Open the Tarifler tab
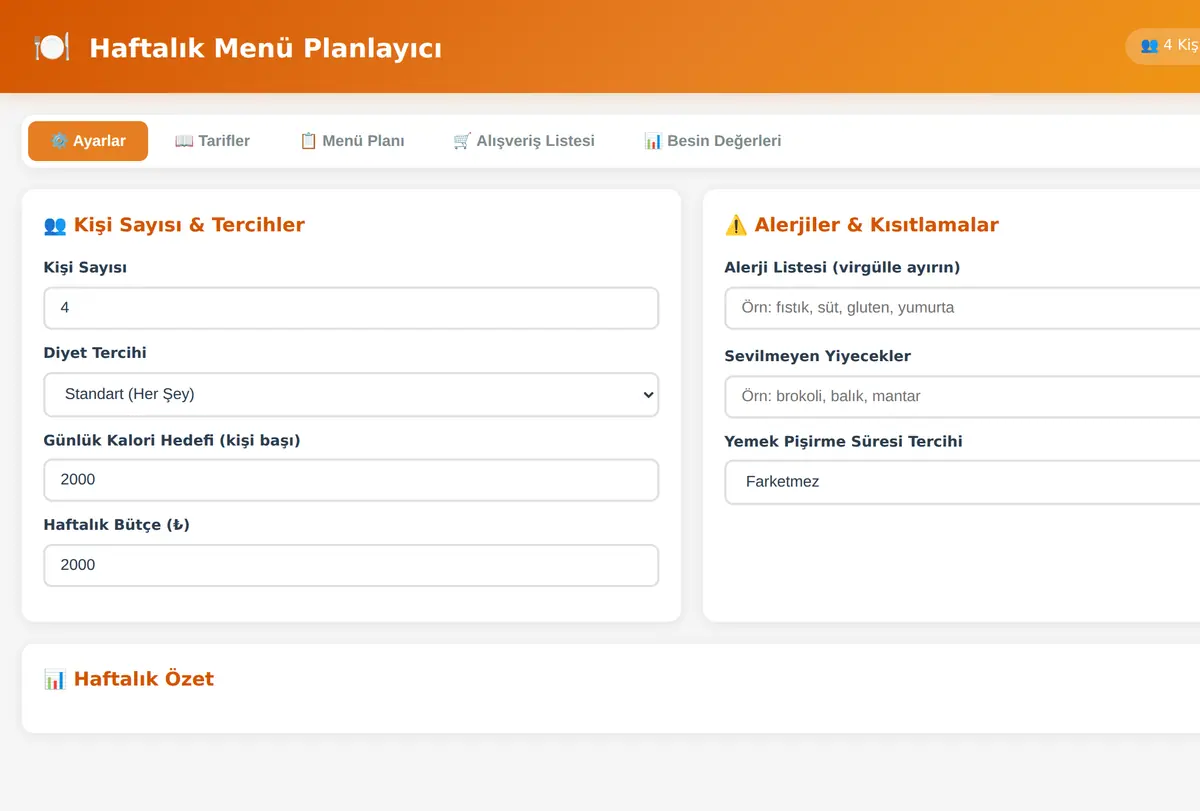The image size is (1200, 811). click(212, 141)
